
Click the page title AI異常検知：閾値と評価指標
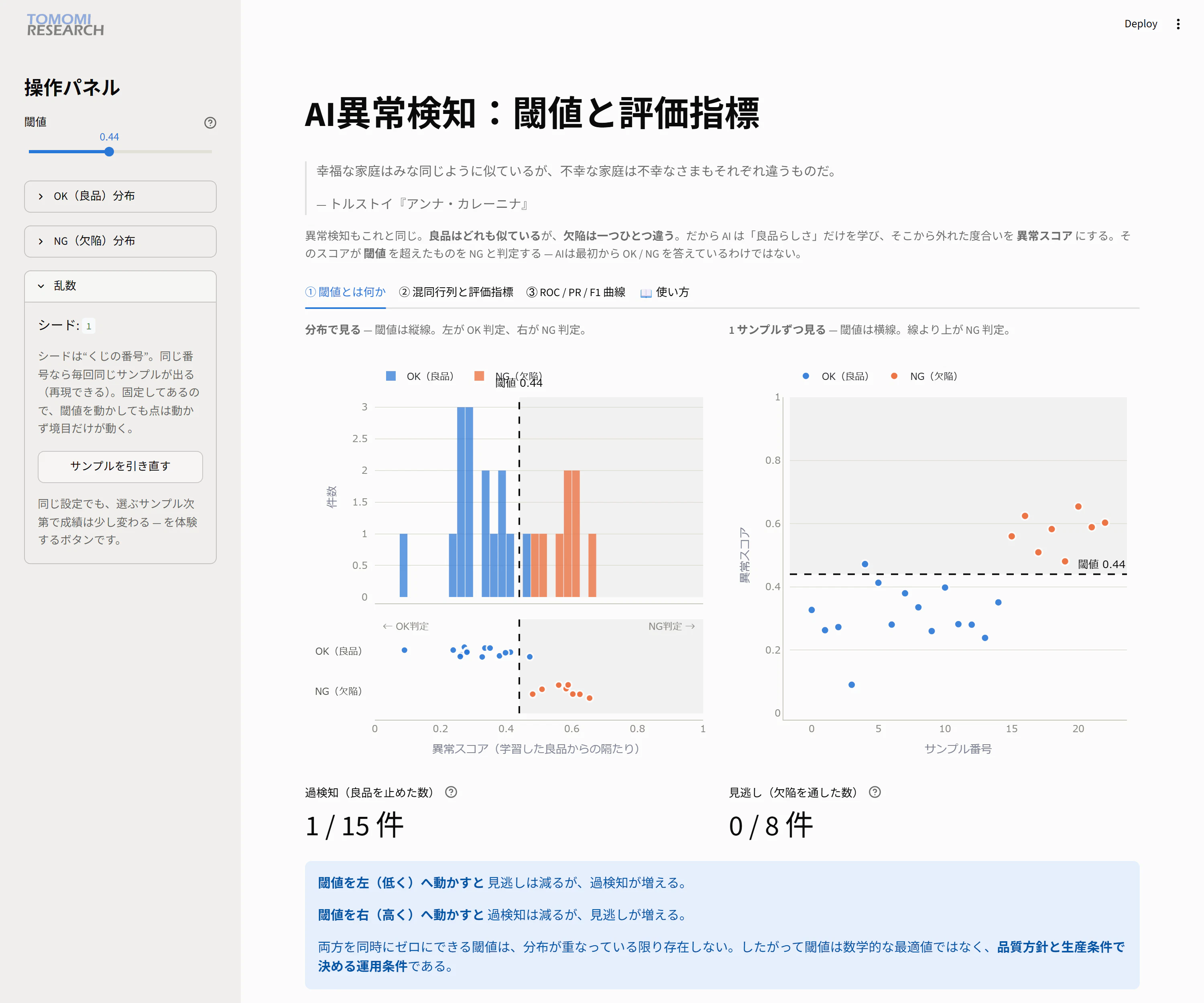click(x=532, y=114)
